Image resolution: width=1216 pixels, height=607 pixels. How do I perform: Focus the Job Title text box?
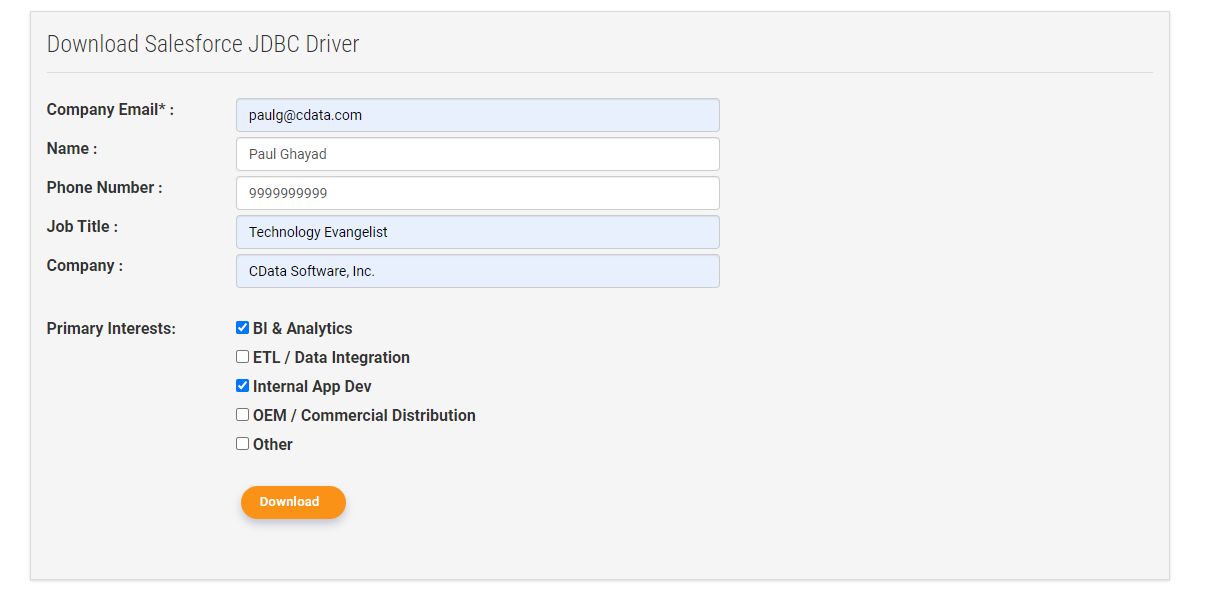click(x=477, y=232)
